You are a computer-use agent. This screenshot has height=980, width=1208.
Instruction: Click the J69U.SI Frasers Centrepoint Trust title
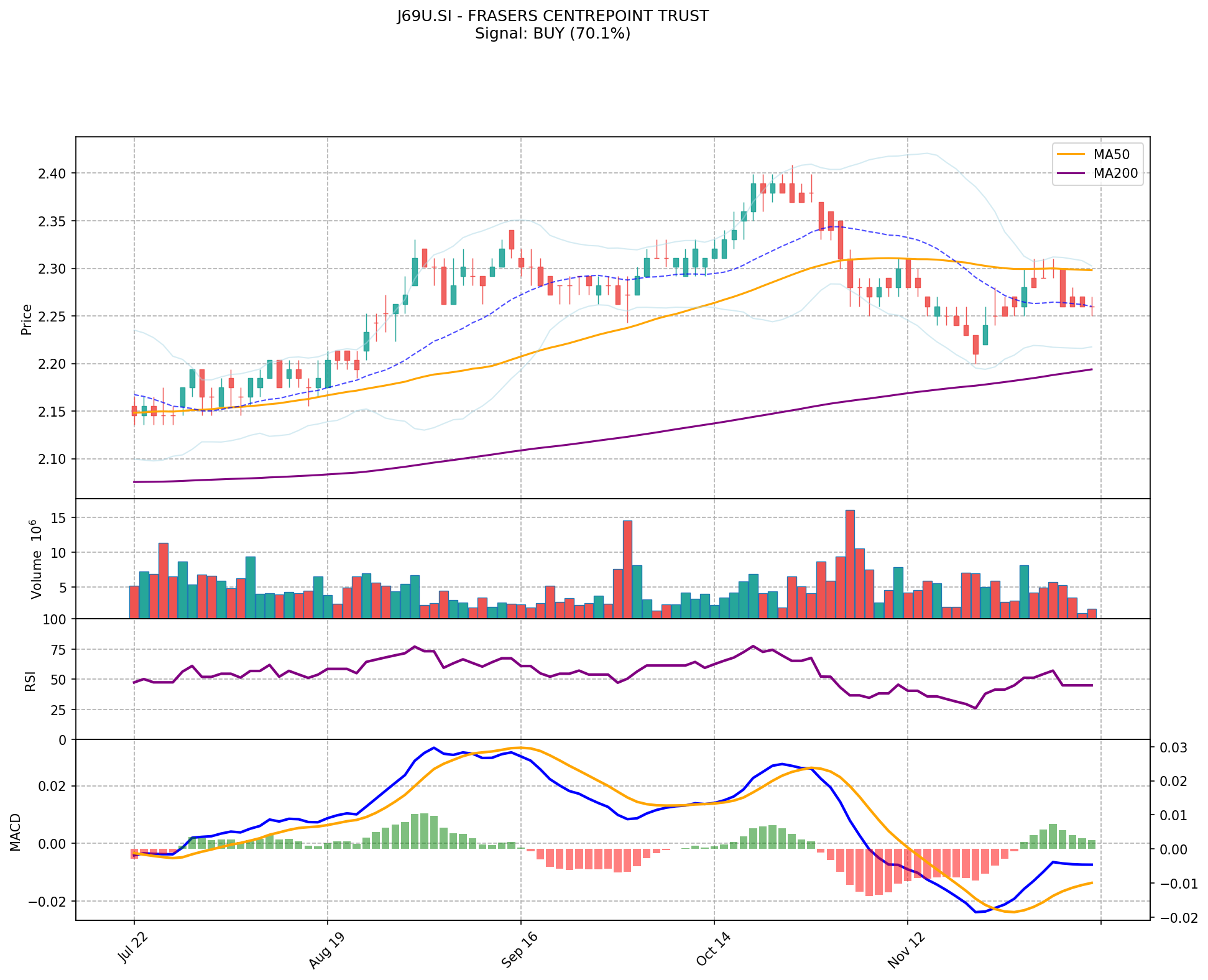tap(553, 16)
